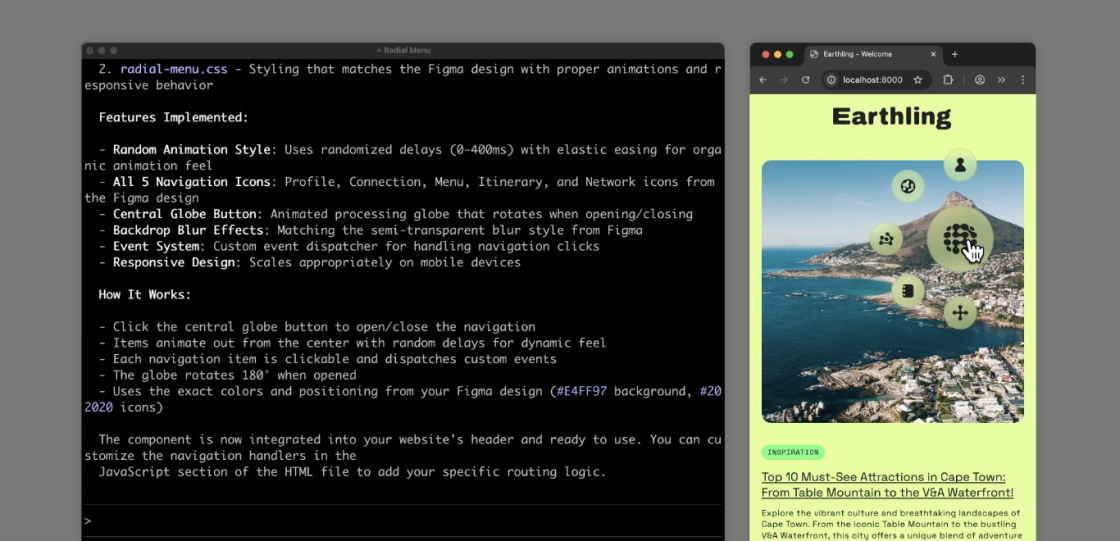Viewport: 1120px width, 541px height.
Task: Go back using browser back arrow
Action: (x=763, y=80)
